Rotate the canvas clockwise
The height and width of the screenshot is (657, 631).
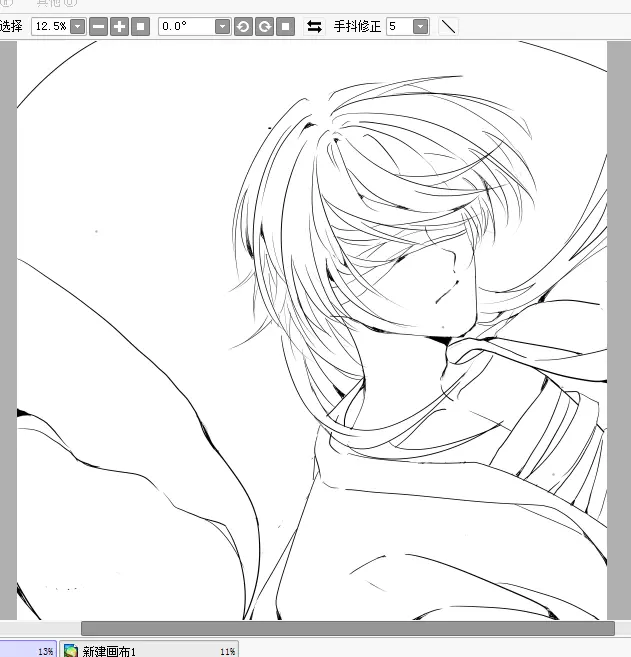(264, 26)
